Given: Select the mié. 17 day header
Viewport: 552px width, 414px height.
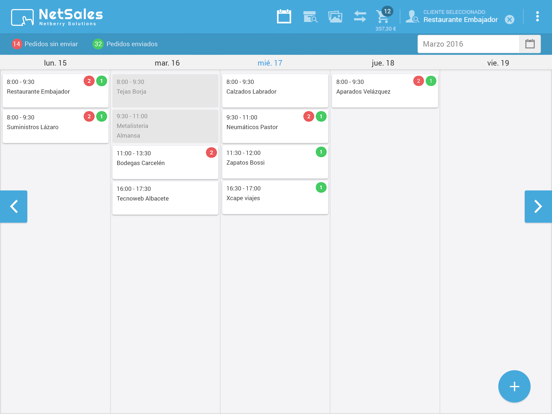Looking at the screenshot, I should 270,63.
